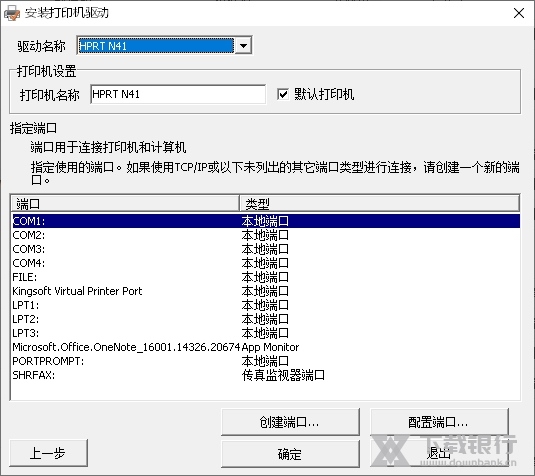Image resolution: width=535 pixels, height=476 pixels.
Task: Select the LPT3: port row
Action: (x=266, y=333)
